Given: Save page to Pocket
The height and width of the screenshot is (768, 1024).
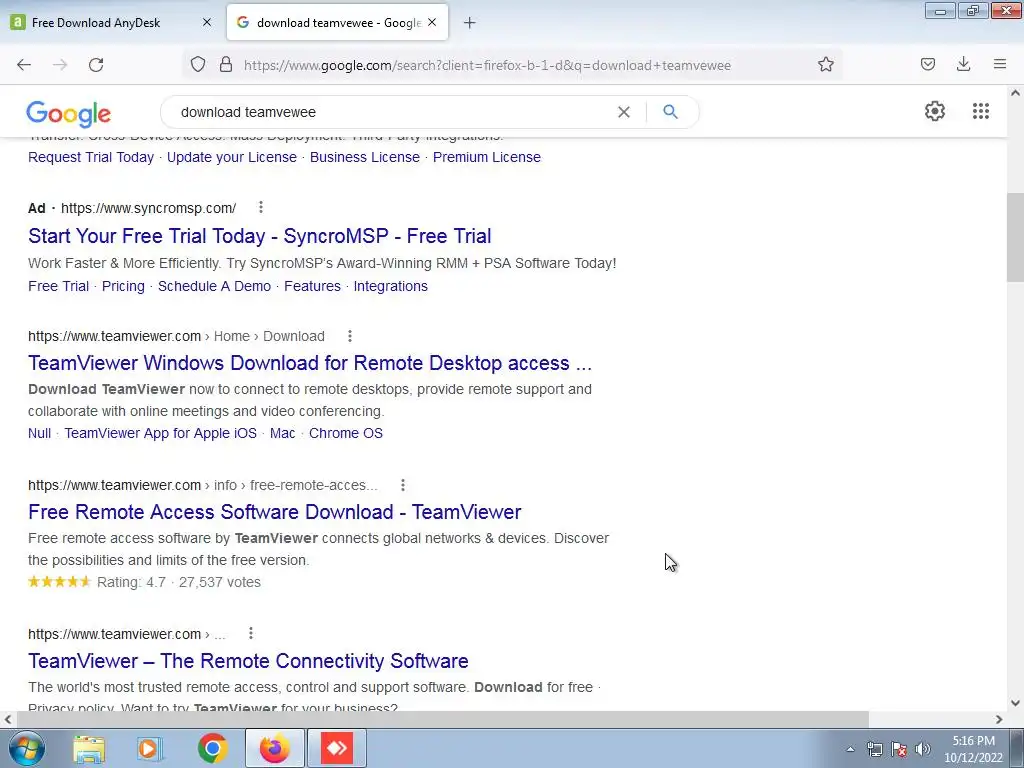Looking at the screenshot, I should pos(927,64).
